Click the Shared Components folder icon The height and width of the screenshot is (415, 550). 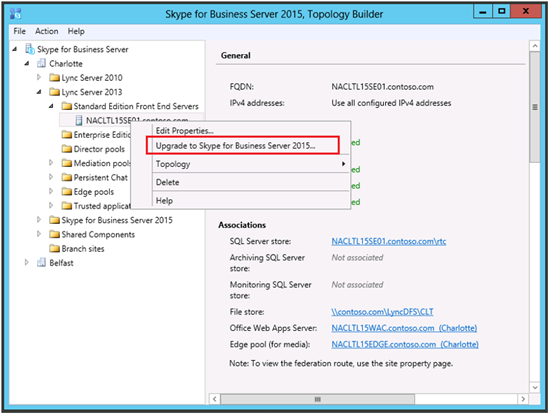[x=54, y=234]
